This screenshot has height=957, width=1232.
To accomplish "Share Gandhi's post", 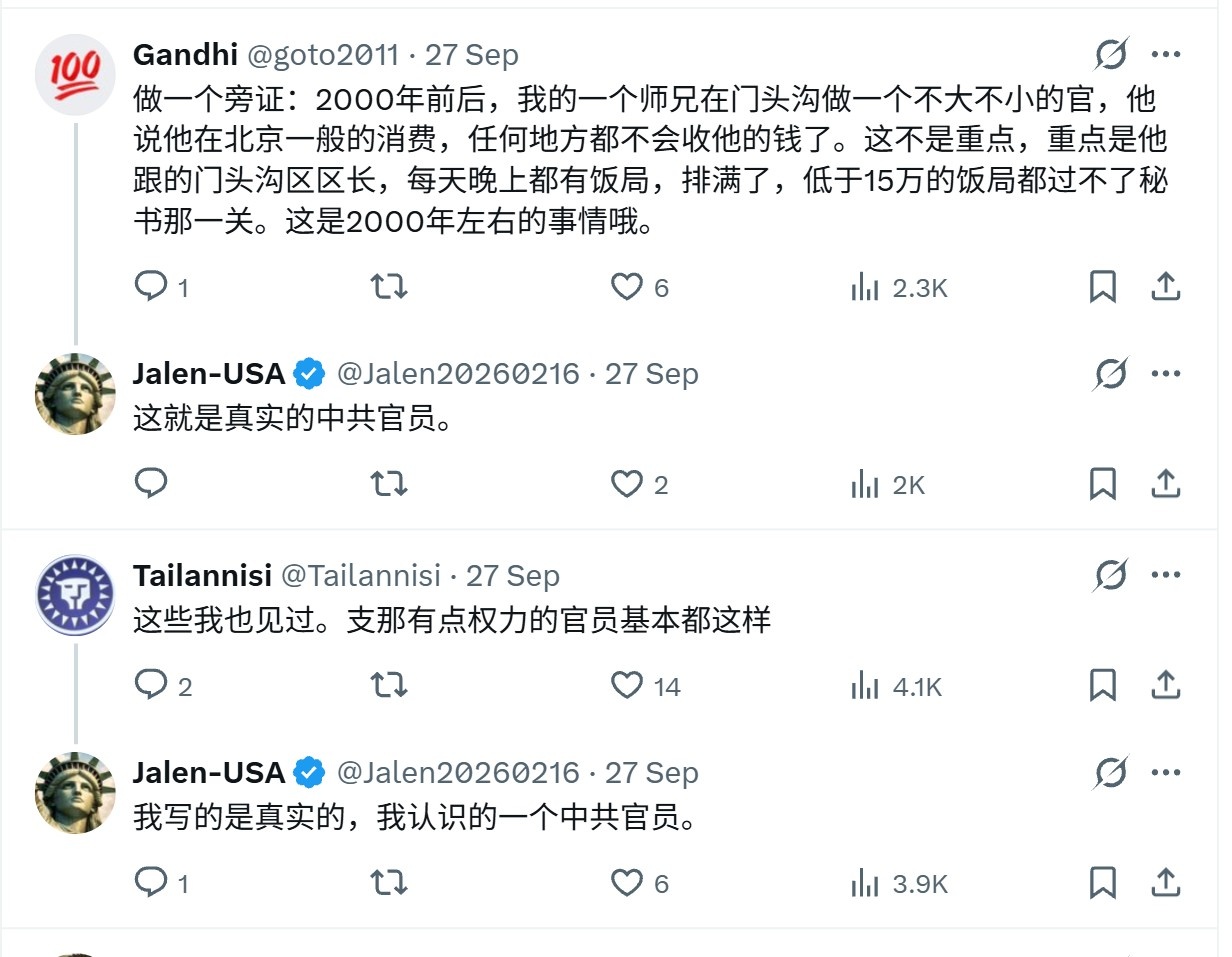I will tap(1165, 288).
